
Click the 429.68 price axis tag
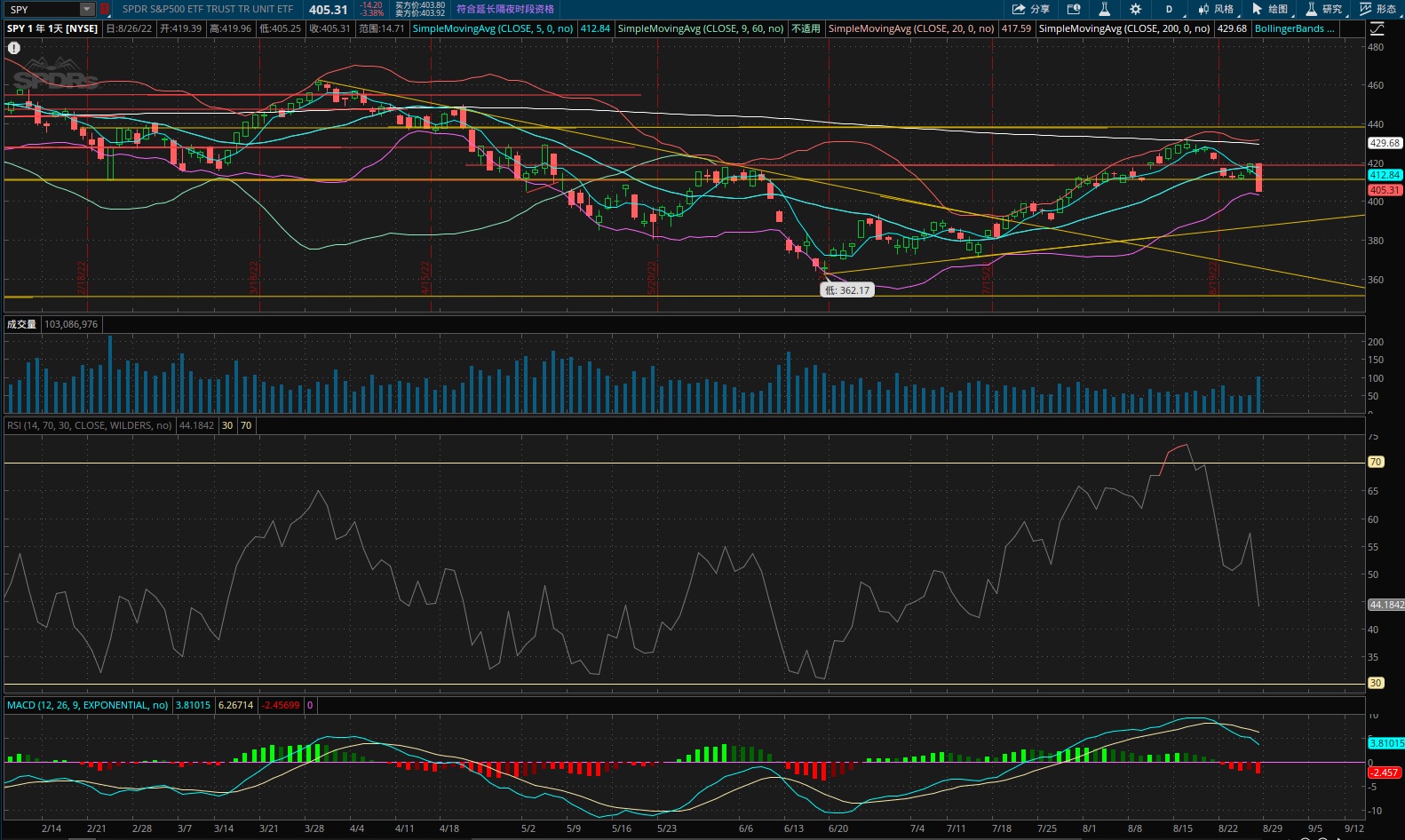coord(1384,143)
